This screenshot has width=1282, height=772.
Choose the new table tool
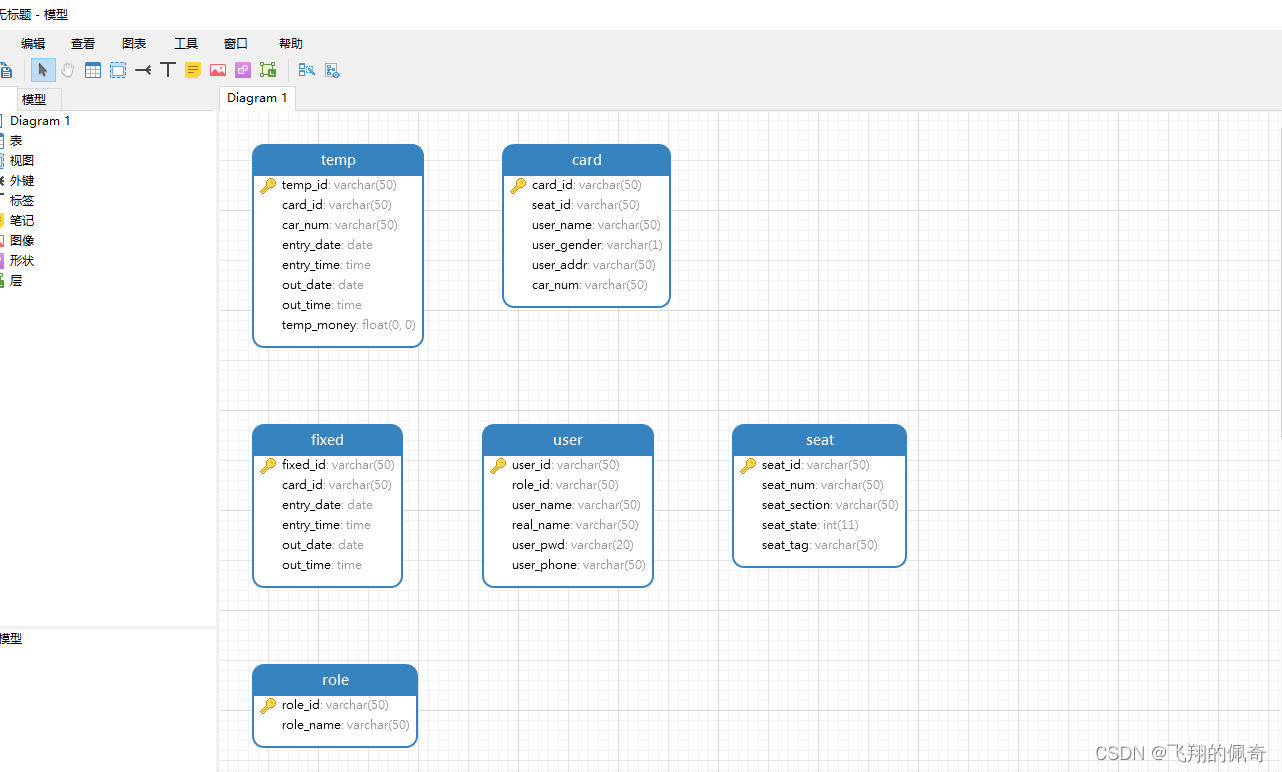tap(93, 70)
